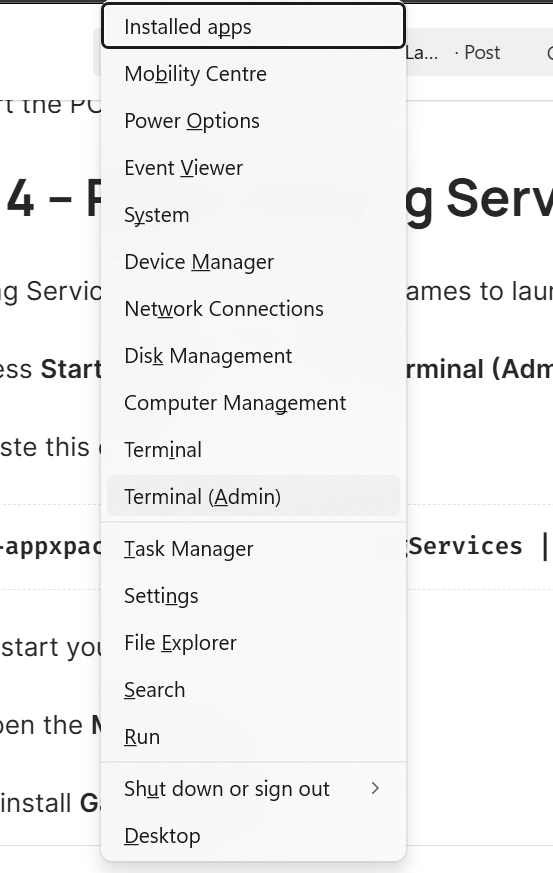
Task: Open Settings from the menu
Action: pyautogui.click(x=253, y=596)
